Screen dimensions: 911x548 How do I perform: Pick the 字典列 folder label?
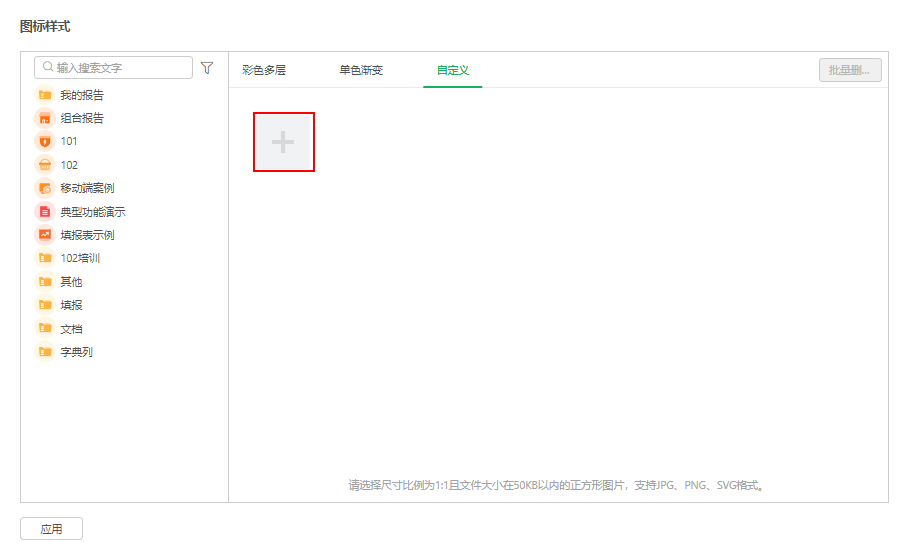click(76, 352)
